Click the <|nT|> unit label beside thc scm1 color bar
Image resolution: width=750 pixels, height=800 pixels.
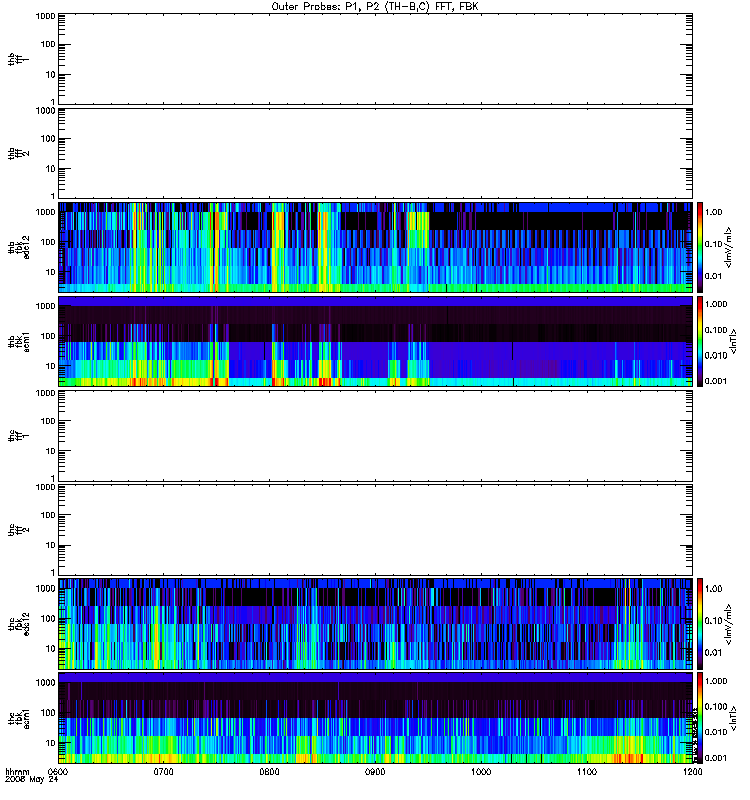click(x=734, y=718)
